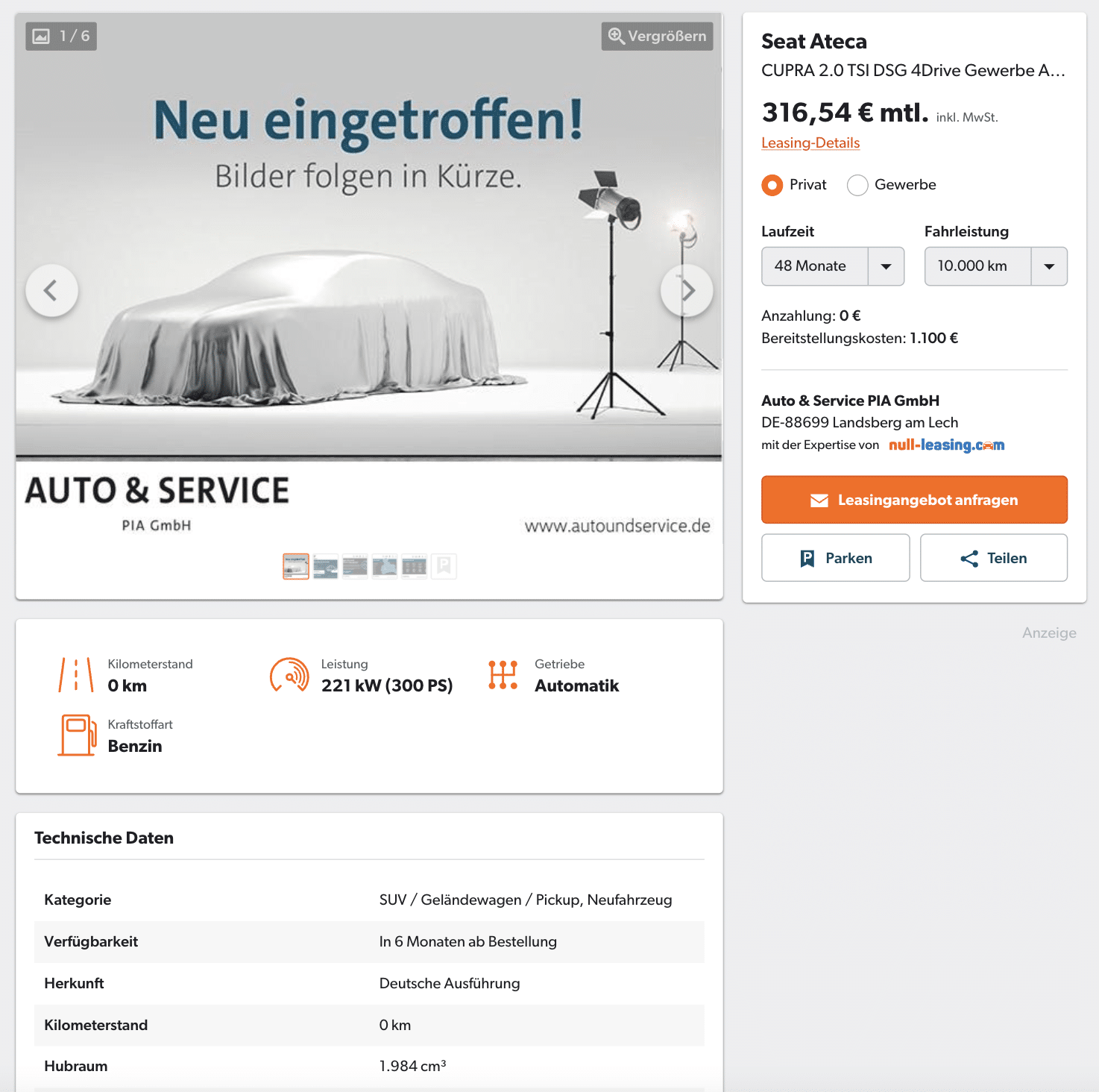Image resolution: width=1099 pixels, height=1092 pixels.
Task: Click 0 km in the Technische Daten table
Action: click(395, 1026)
